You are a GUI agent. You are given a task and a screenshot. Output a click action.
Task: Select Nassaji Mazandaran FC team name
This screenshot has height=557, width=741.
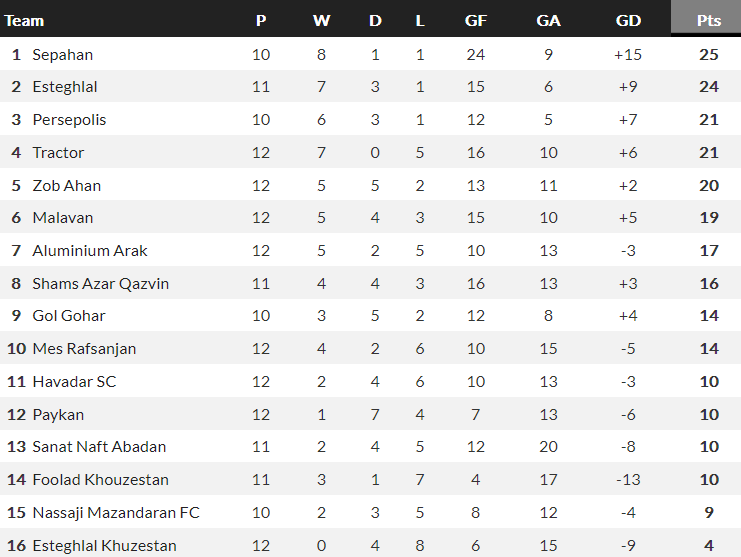coord(116,513)
